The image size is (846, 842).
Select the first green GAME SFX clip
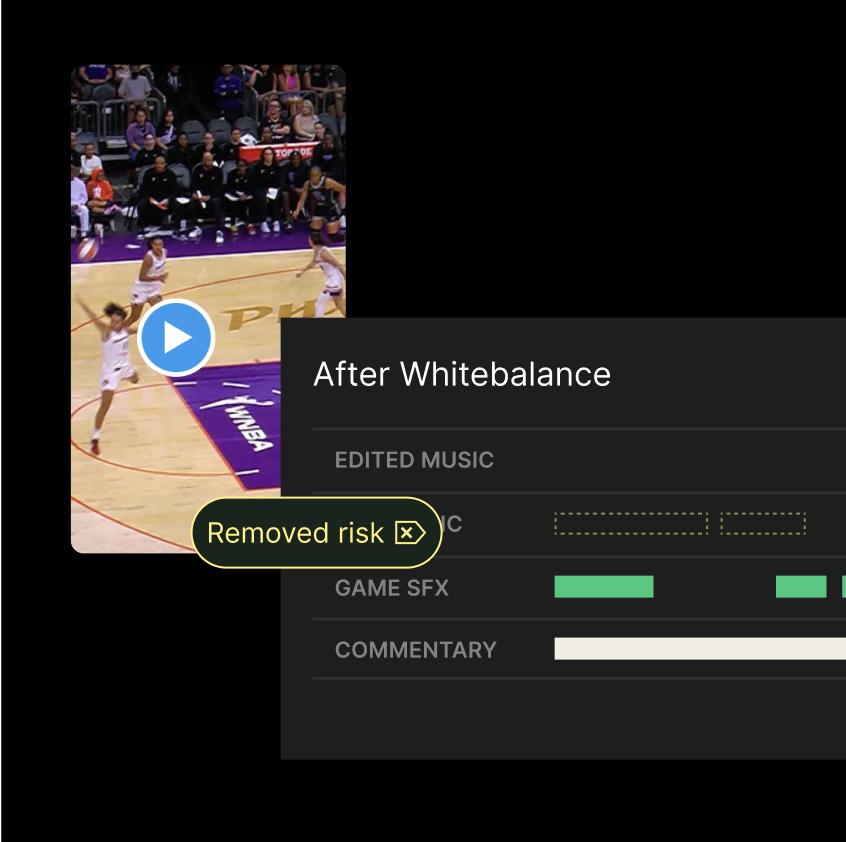pos(604,587)
